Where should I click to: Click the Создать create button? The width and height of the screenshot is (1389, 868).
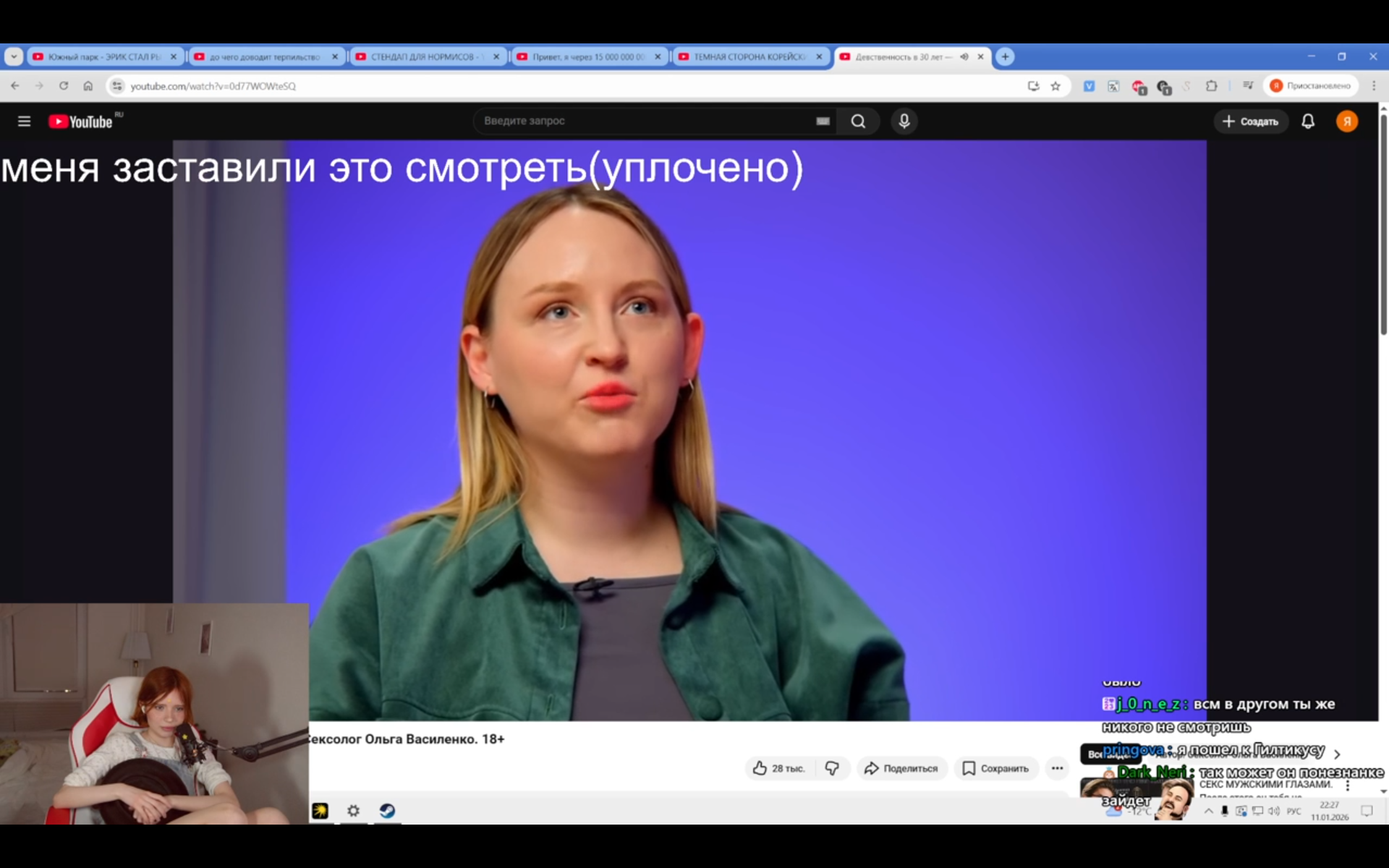[1251, 122]
